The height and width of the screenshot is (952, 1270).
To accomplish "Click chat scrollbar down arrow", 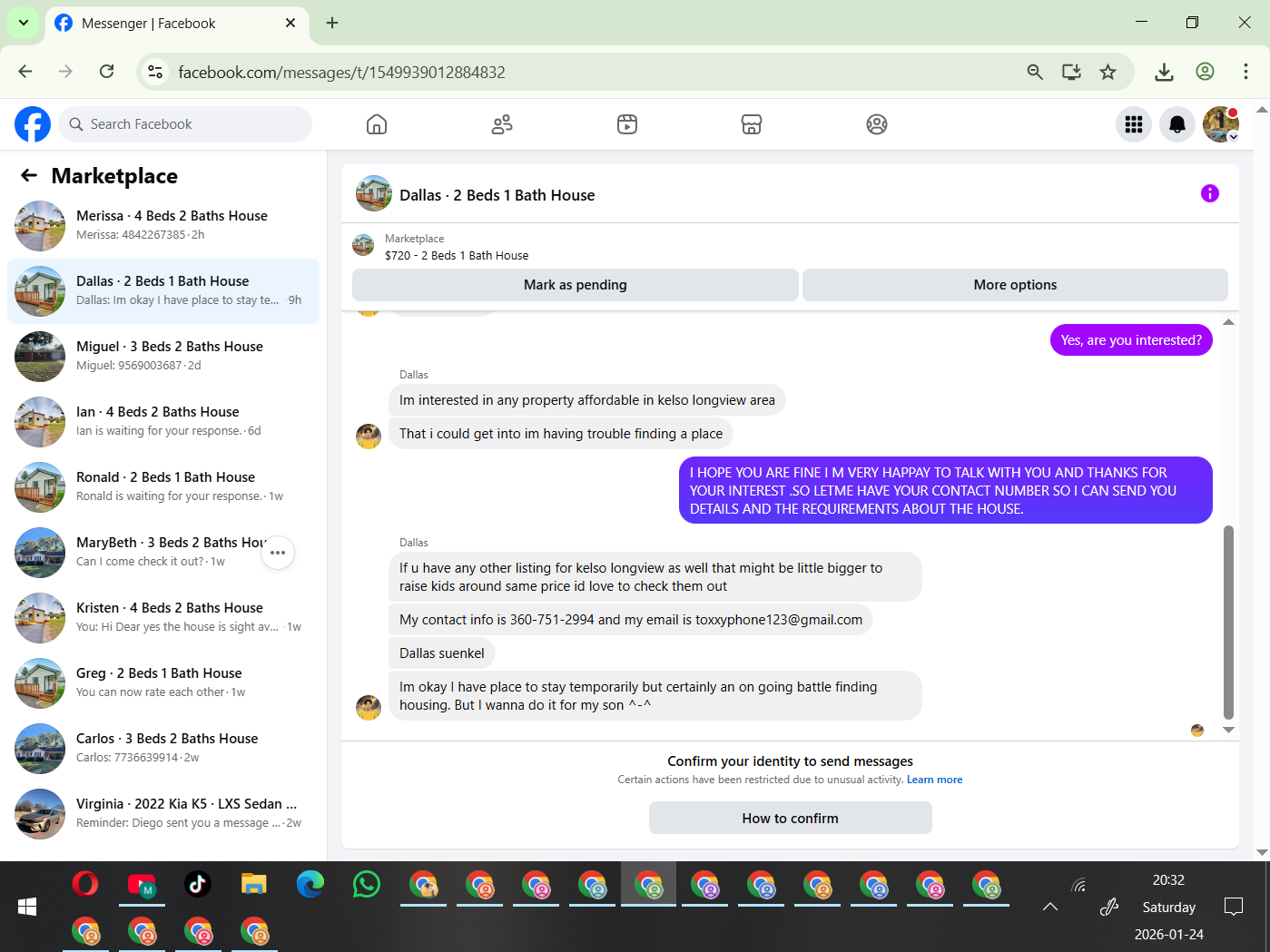I will point(1228,730).
